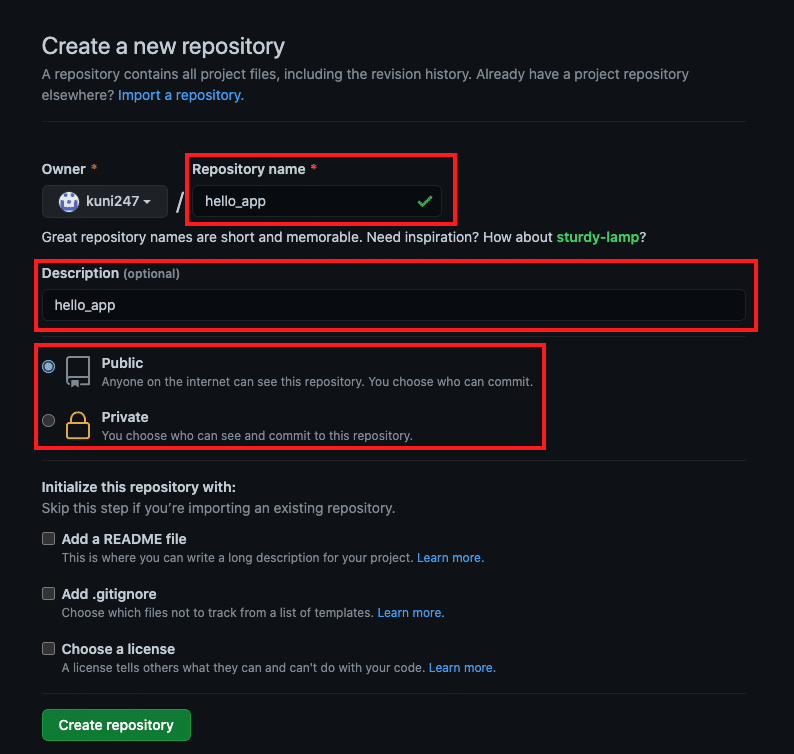
Task: Click the Private option label text
Action: click(125, 417)
